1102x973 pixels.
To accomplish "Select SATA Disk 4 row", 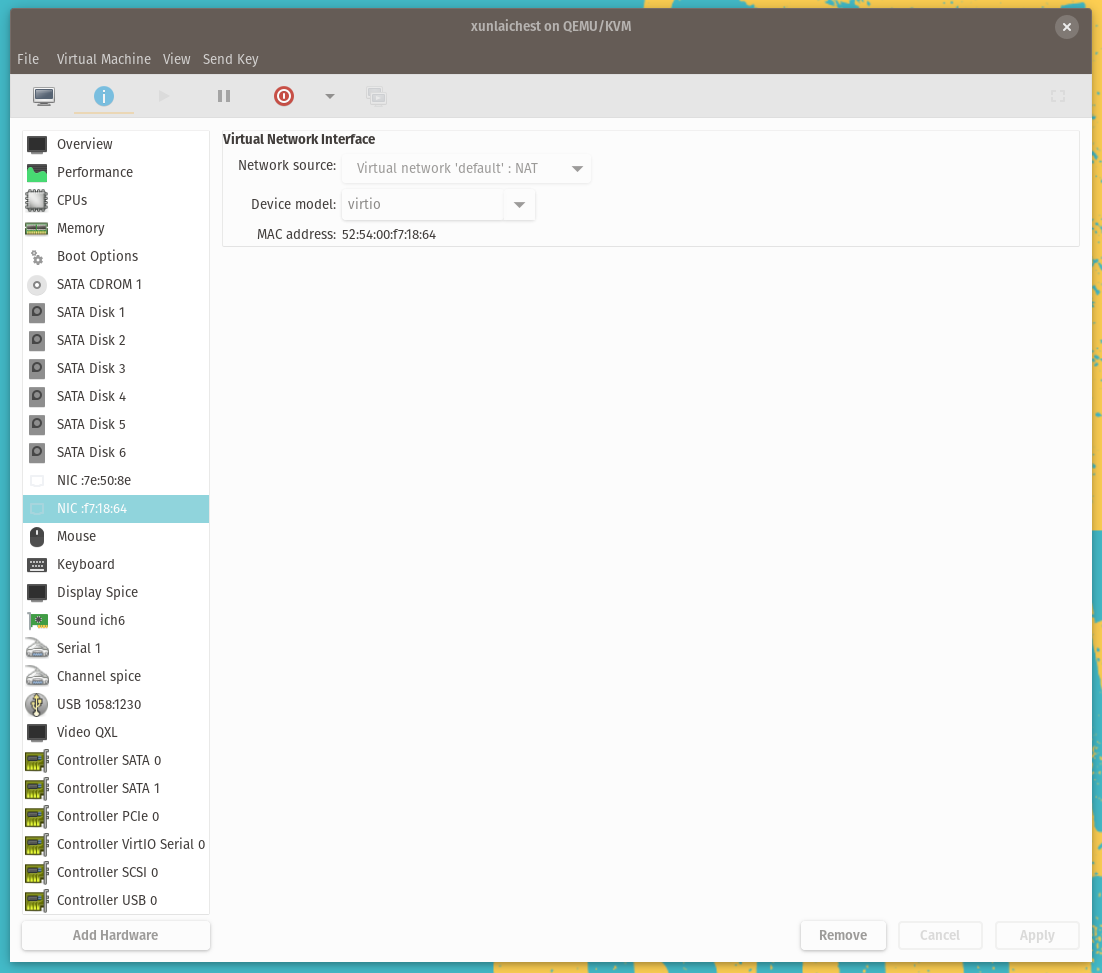I will tap(116, 397).
